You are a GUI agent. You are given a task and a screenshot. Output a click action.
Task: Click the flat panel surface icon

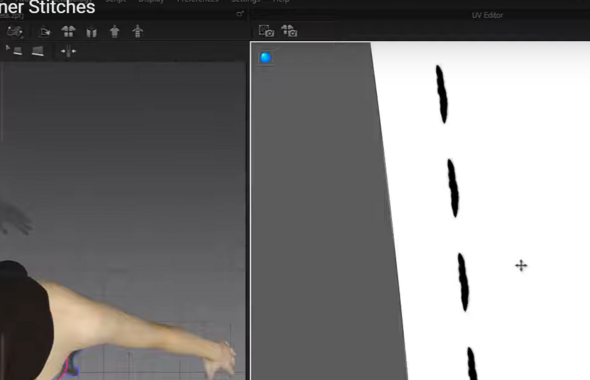[38, 51]
